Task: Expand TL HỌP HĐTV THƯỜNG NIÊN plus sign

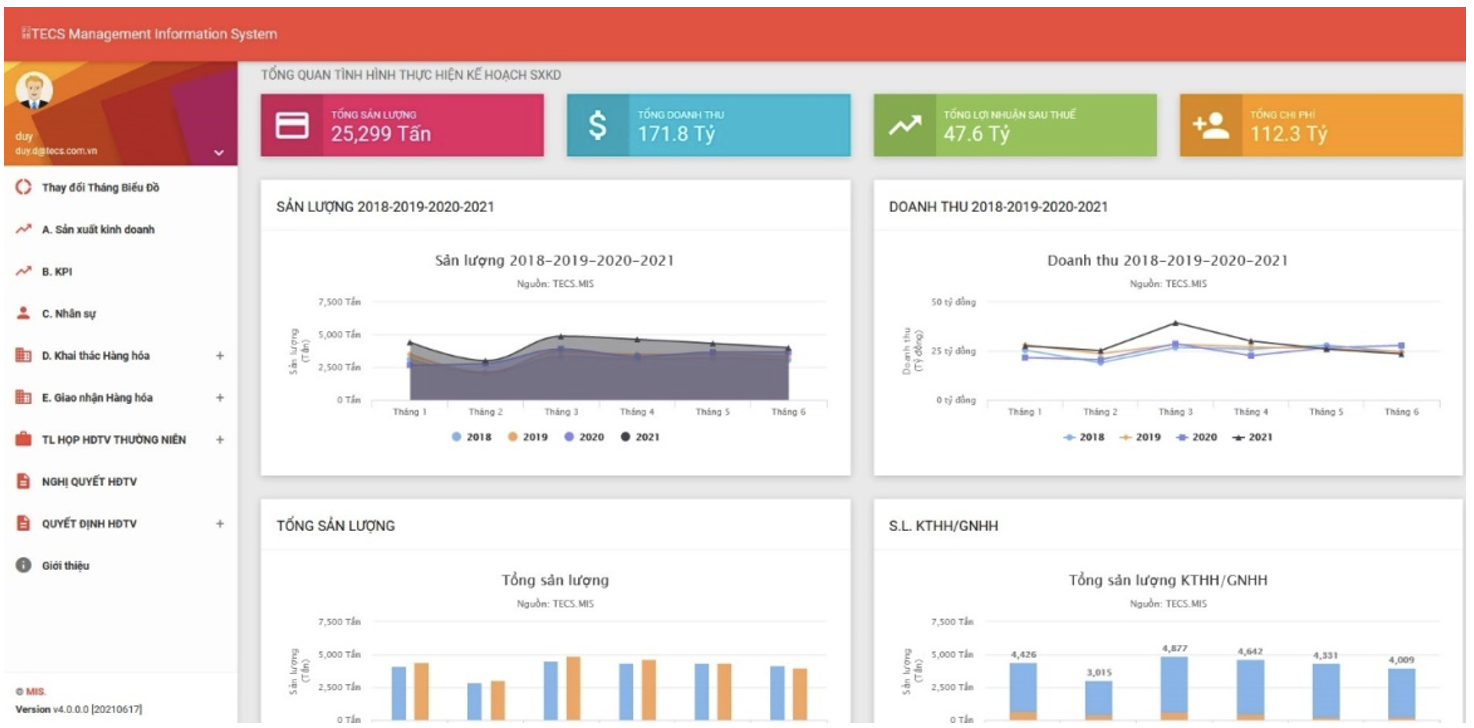Action: point(220,440)
